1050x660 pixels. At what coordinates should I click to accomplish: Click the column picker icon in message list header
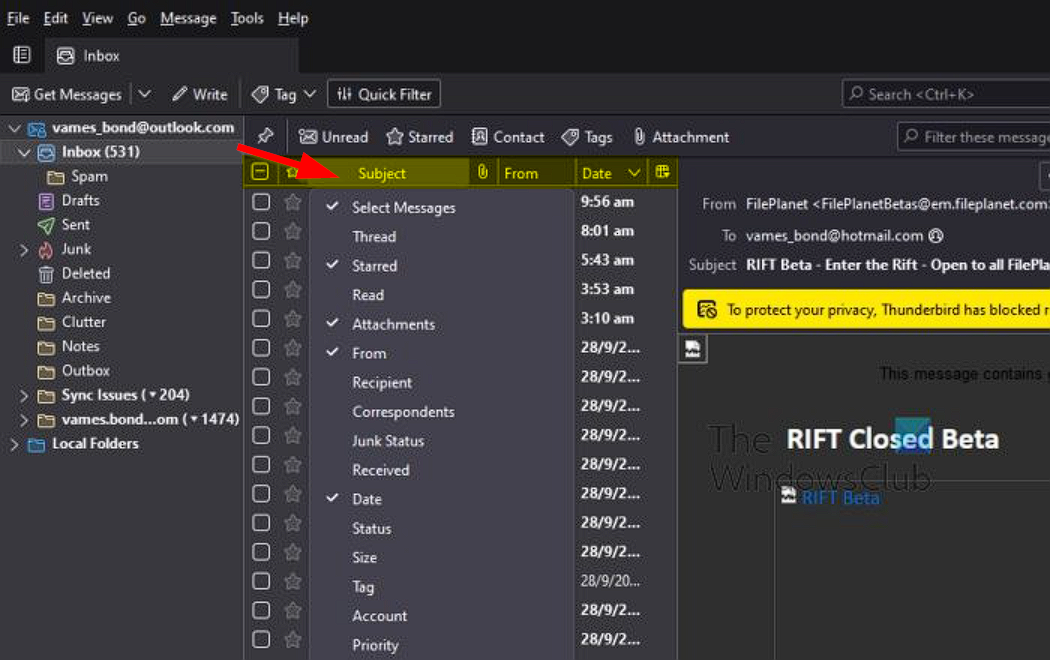coord(662,172)
